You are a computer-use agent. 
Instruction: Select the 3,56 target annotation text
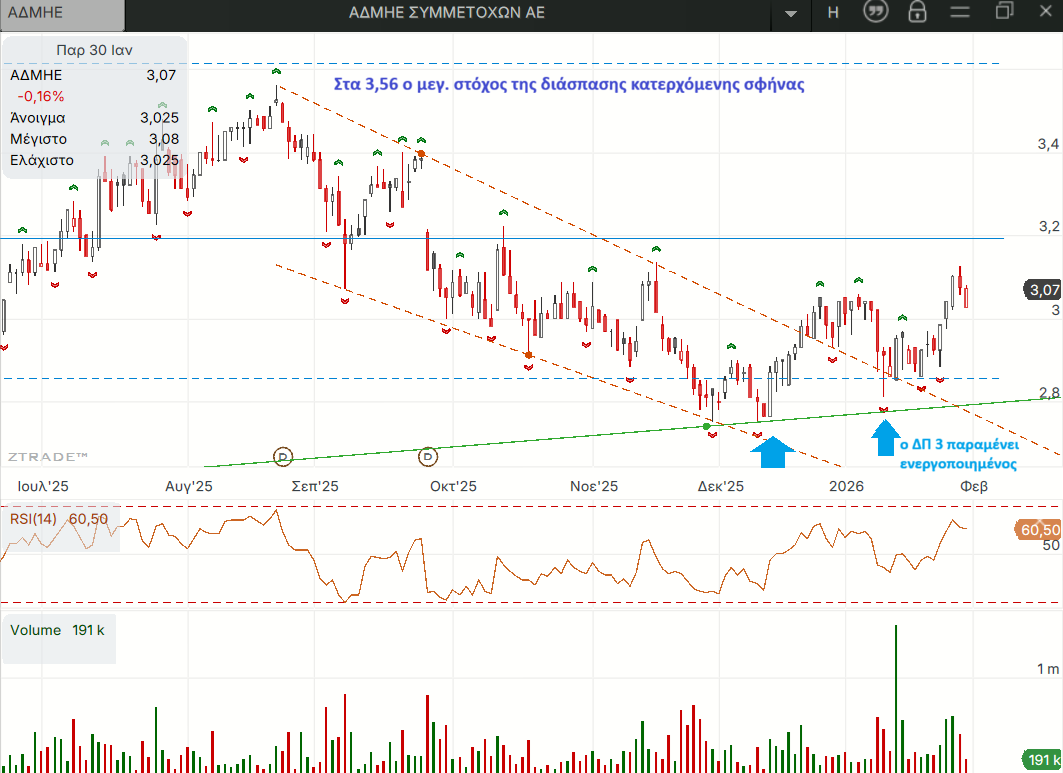(569, 85)
